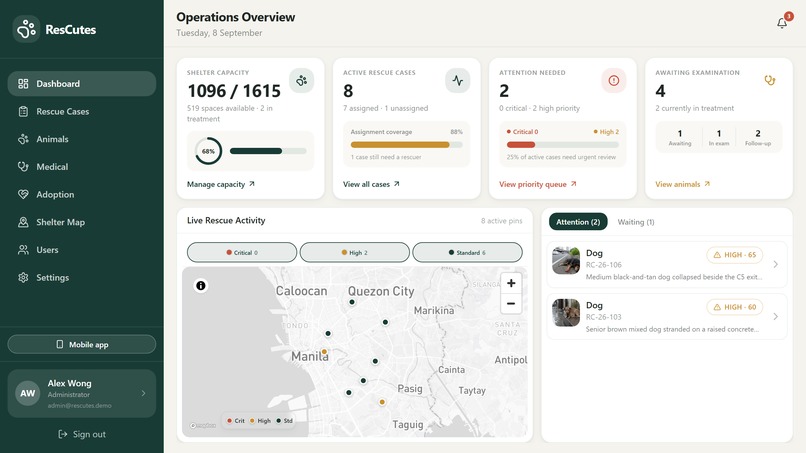Click the orange pin near Pasig
This screenshot has height=453, width=806.
(382, 402)
